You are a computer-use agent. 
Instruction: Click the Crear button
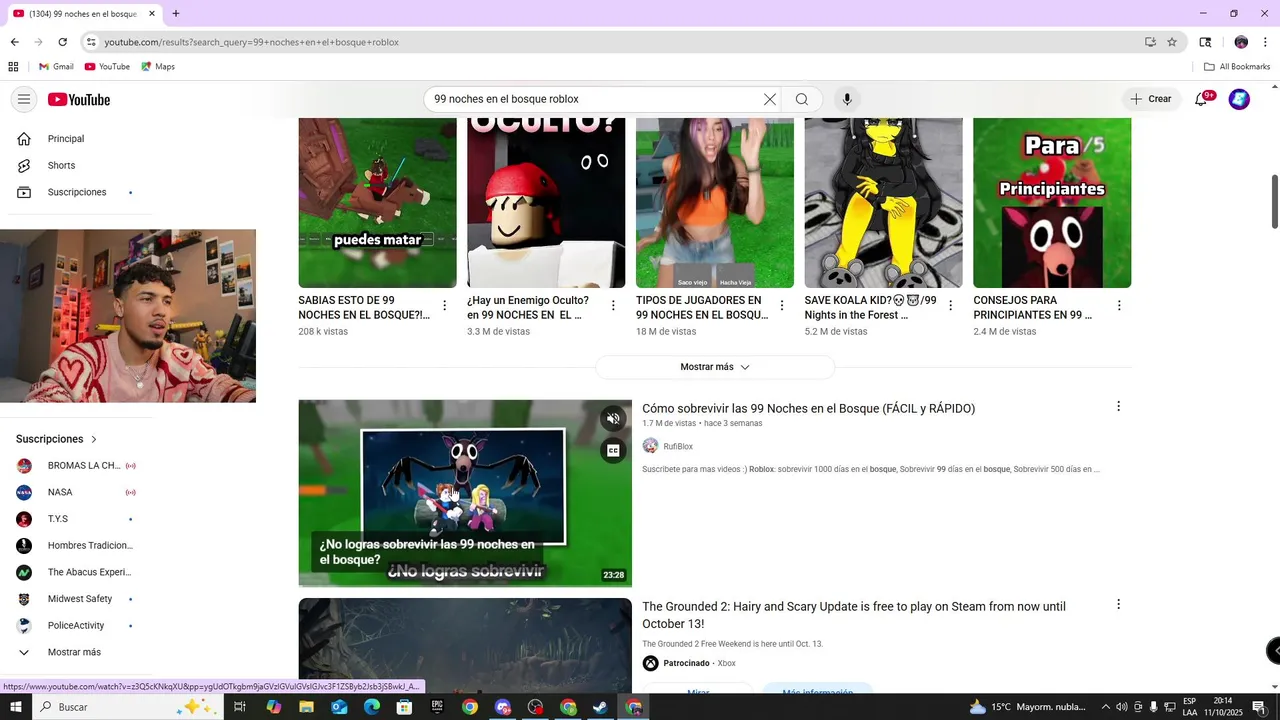coord(1150,99)
